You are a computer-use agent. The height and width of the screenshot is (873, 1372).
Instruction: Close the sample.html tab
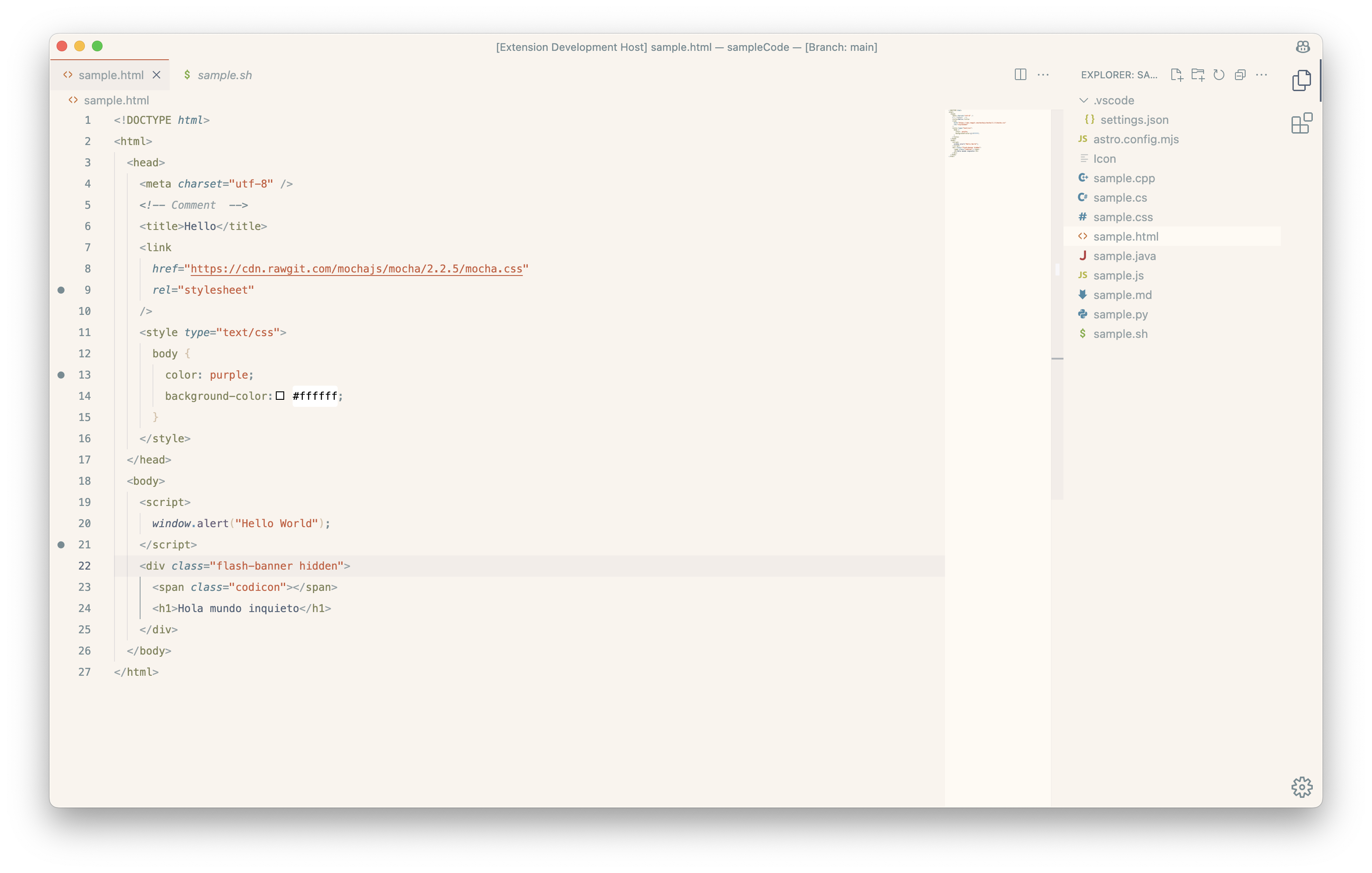click(x=156, y=75)
